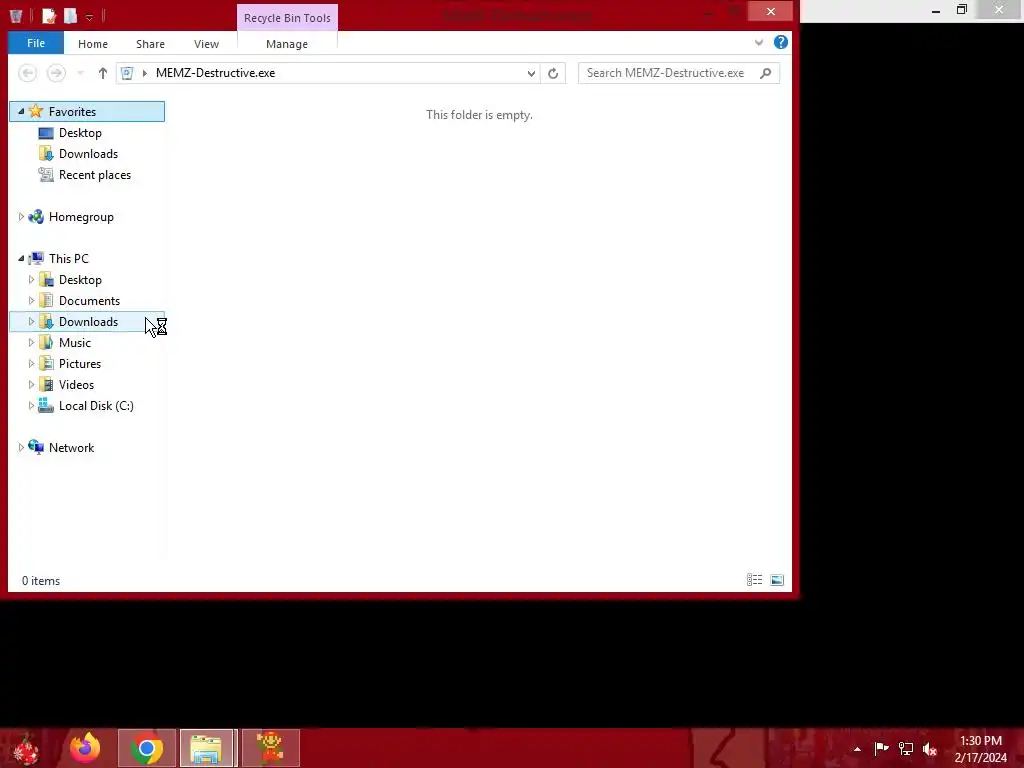Open the Customize Quick Access Toolbar arrow
This screenshot has width=1024, height=768.
[x=89, y=17]
